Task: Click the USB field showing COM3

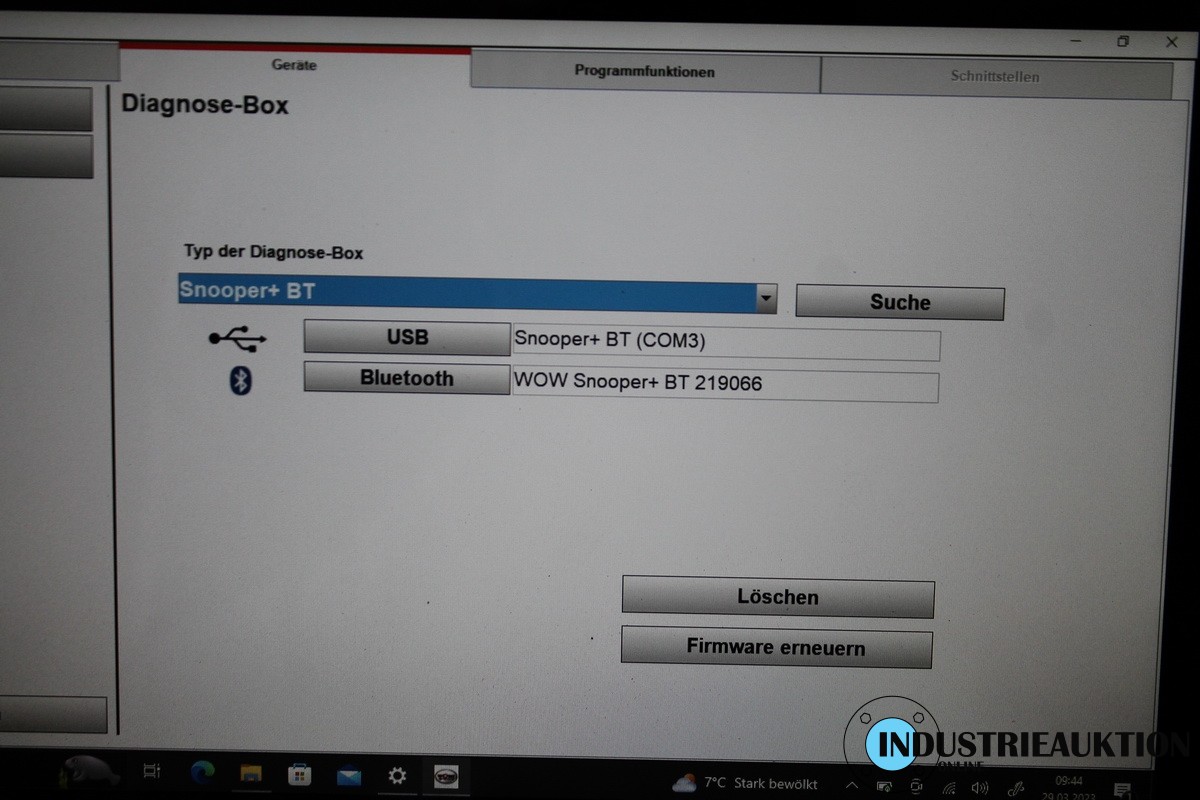Action: coord(725,341)
